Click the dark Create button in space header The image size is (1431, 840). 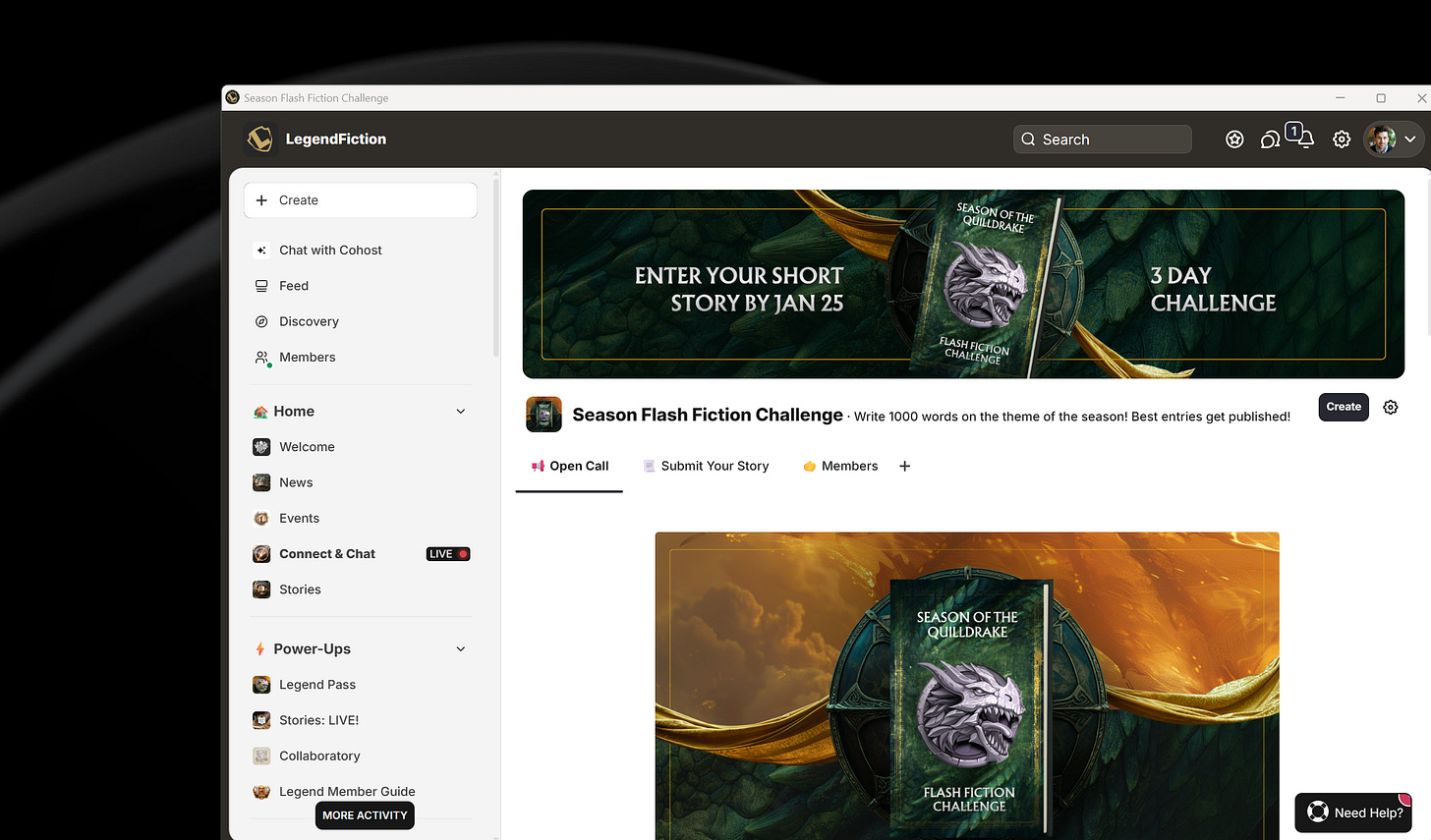click(x=1344, y=407)
